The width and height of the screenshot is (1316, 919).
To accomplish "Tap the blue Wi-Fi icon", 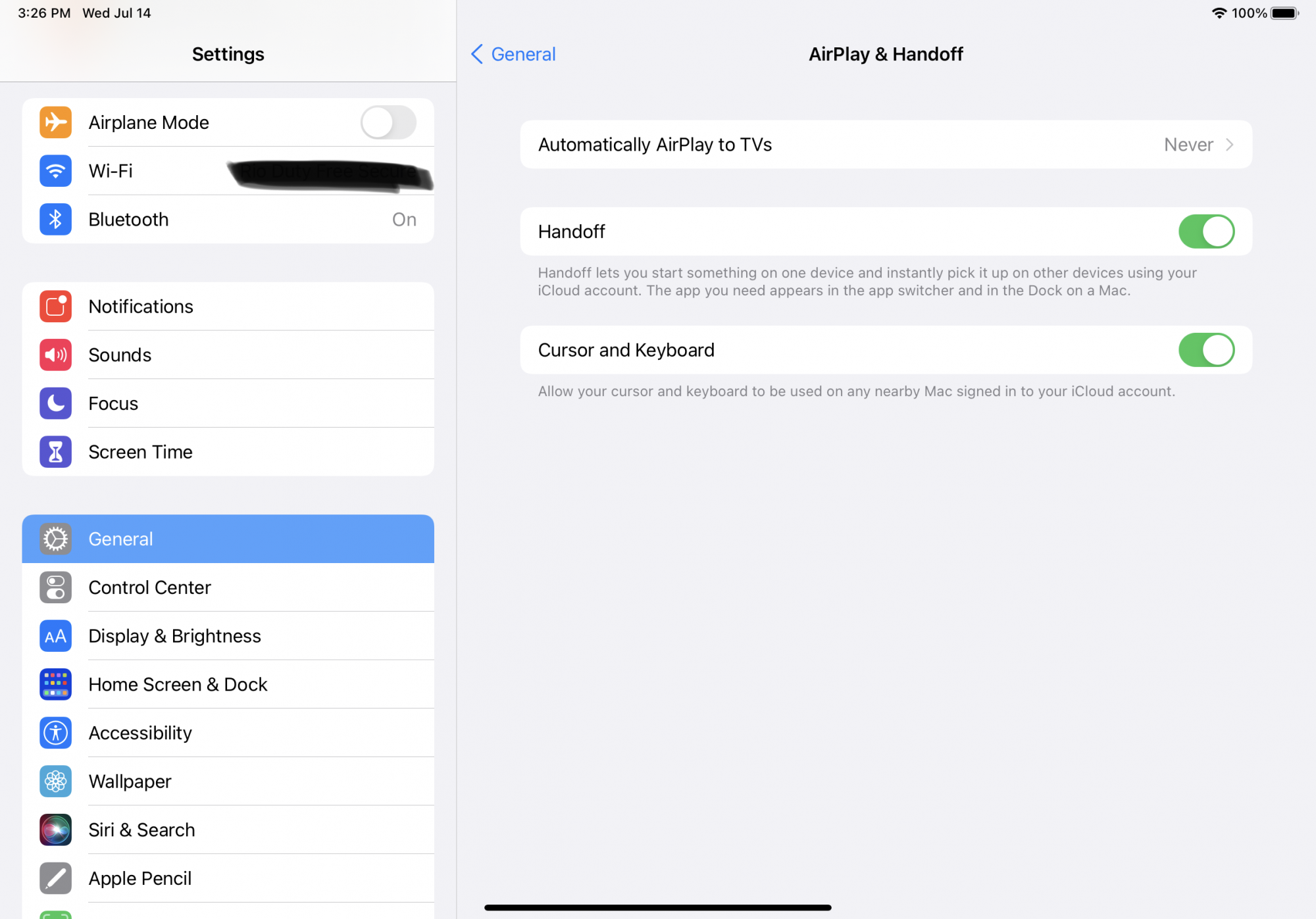I will pyautogui.click(x=55, y=171).
